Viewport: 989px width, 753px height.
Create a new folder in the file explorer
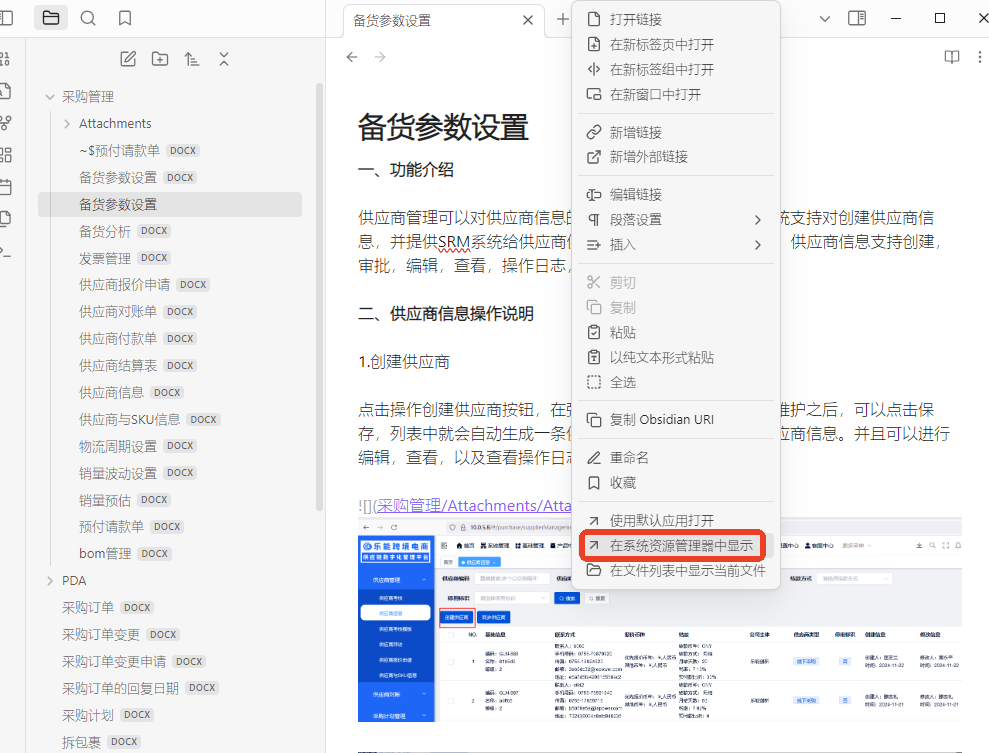click(x=159, y=59)
